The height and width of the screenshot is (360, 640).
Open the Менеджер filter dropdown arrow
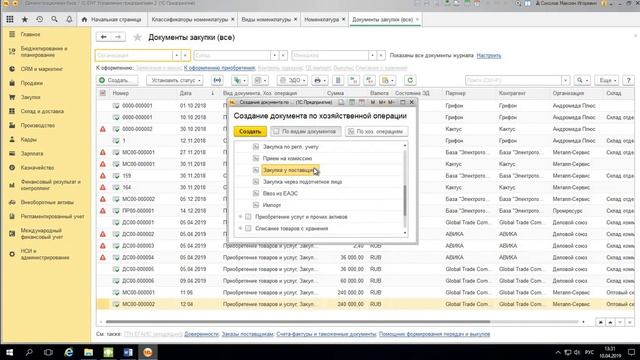click(x=372, y=55)
